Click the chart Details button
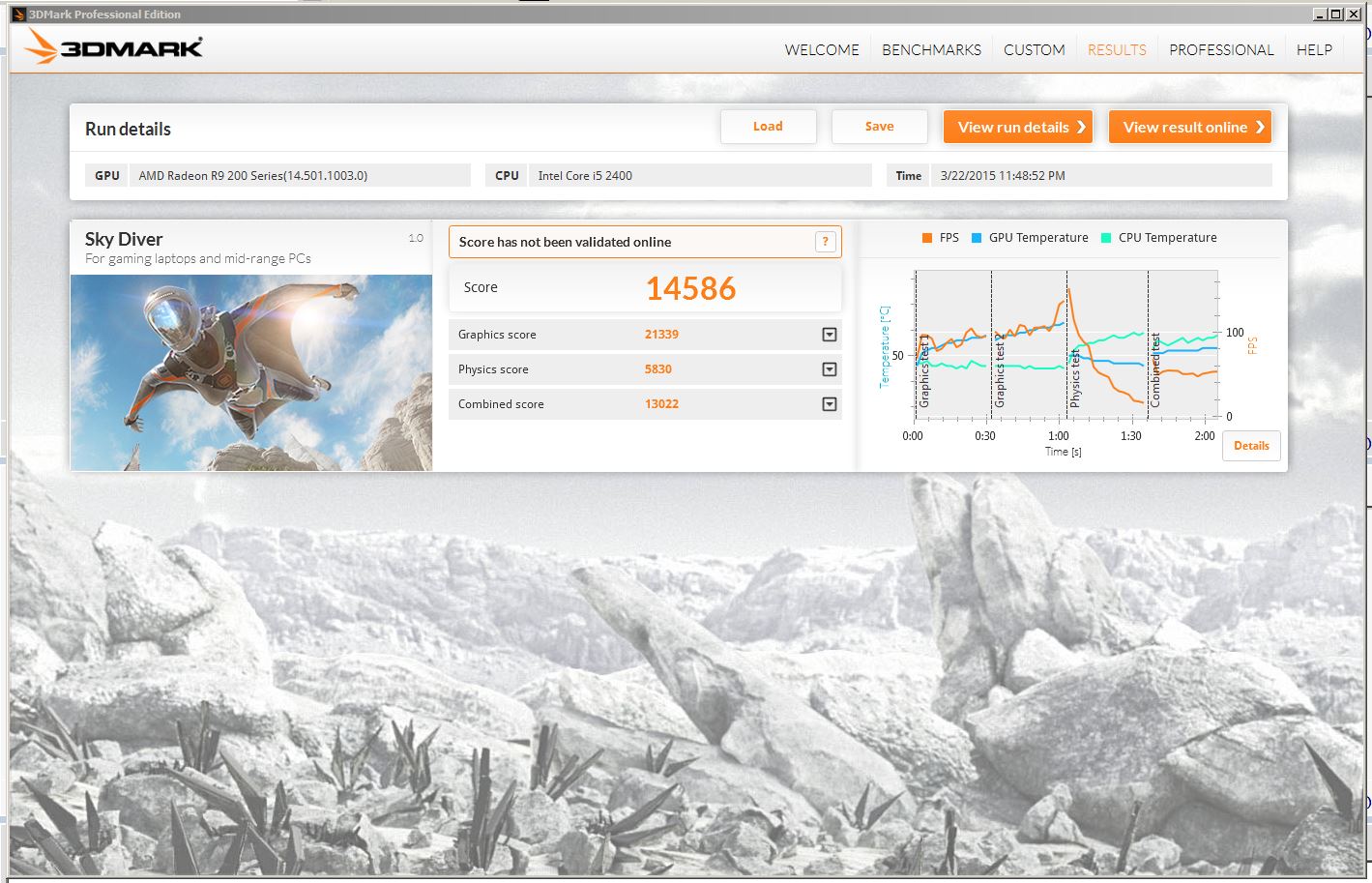Viewport: 1372px width, 883px height. coord(1251,446)
